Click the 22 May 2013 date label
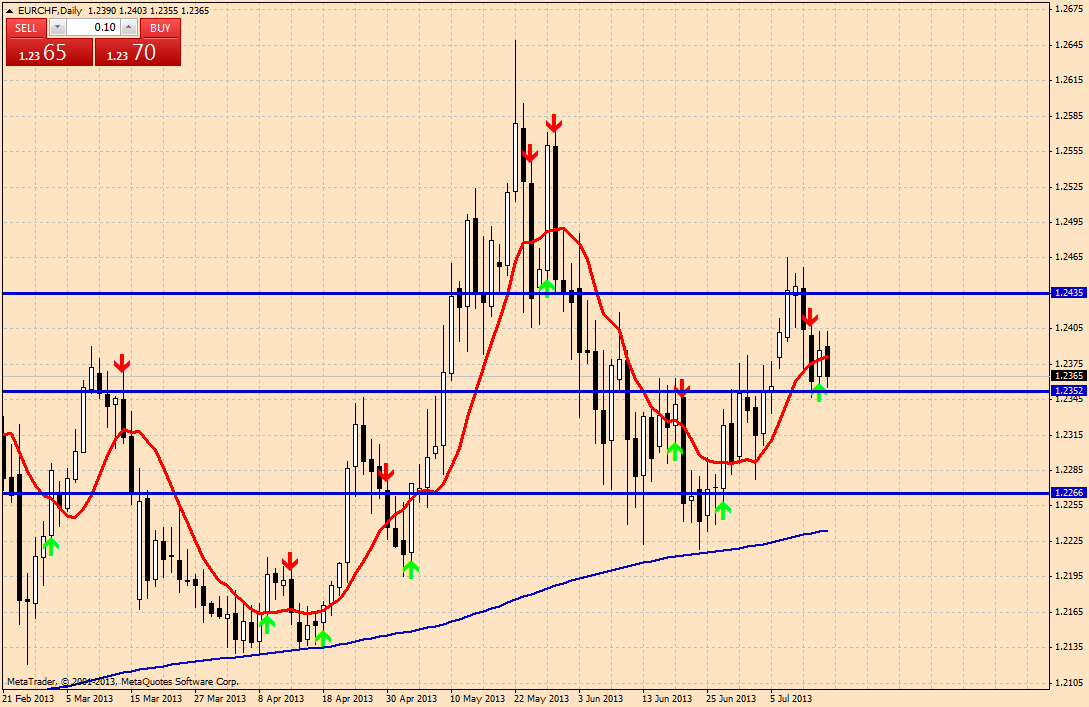The height and width of the screenshot is (707, 1089). tap(541, 698)
